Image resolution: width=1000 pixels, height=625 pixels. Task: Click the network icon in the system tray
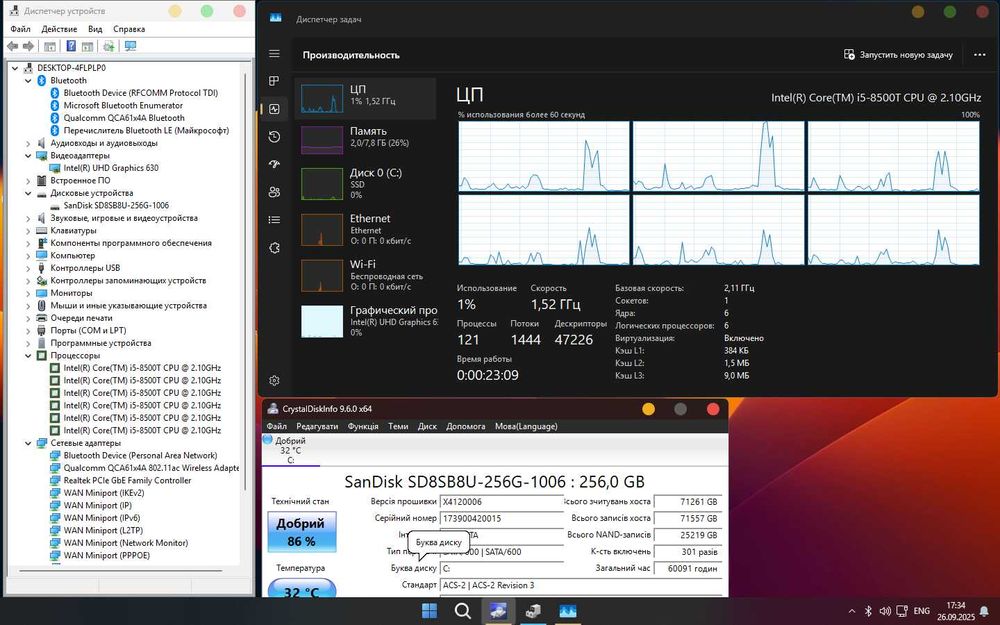[x=902, y=611]
